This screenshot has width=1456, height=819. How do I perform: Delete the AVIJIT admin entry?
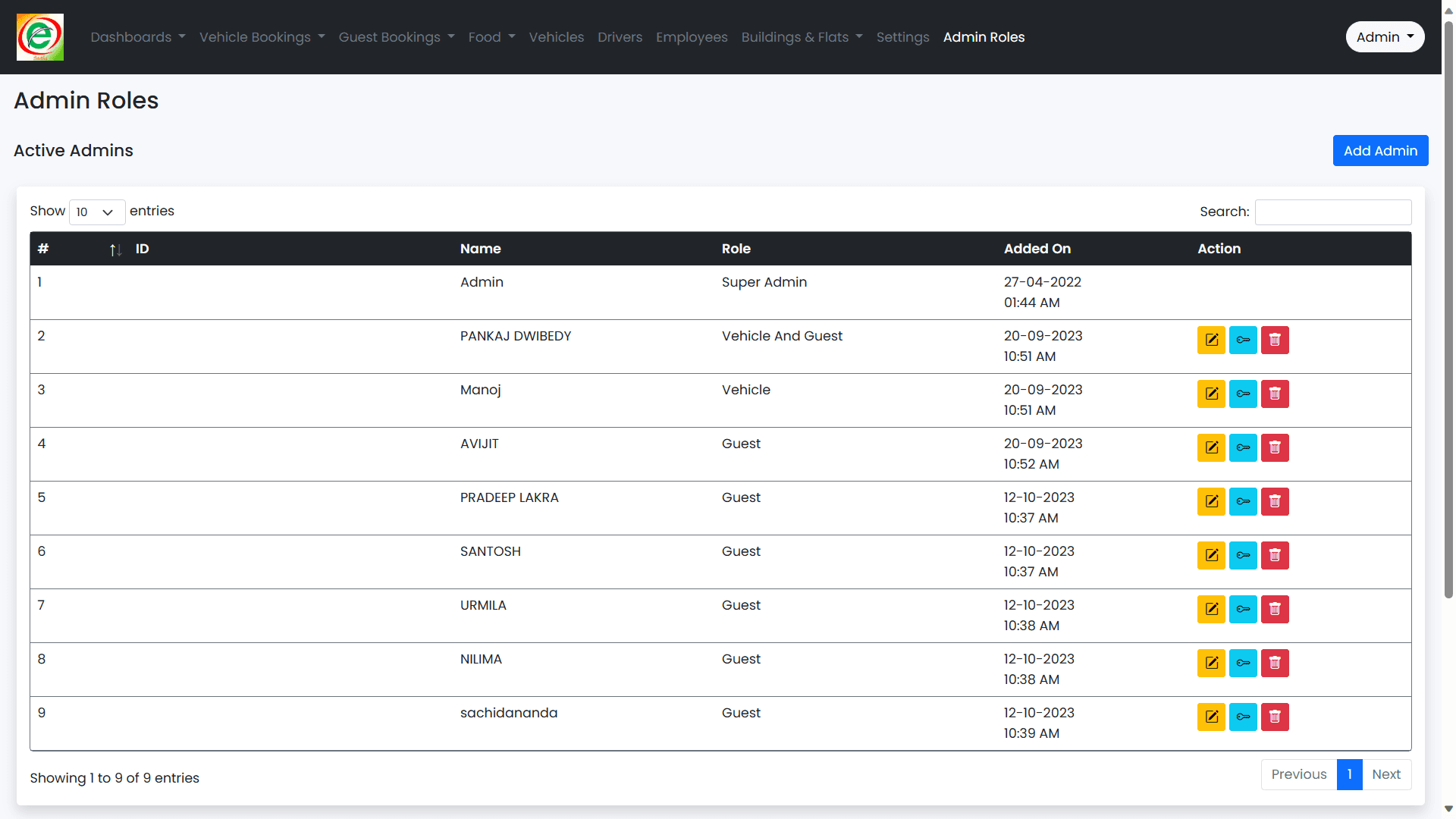point(1275,447)
